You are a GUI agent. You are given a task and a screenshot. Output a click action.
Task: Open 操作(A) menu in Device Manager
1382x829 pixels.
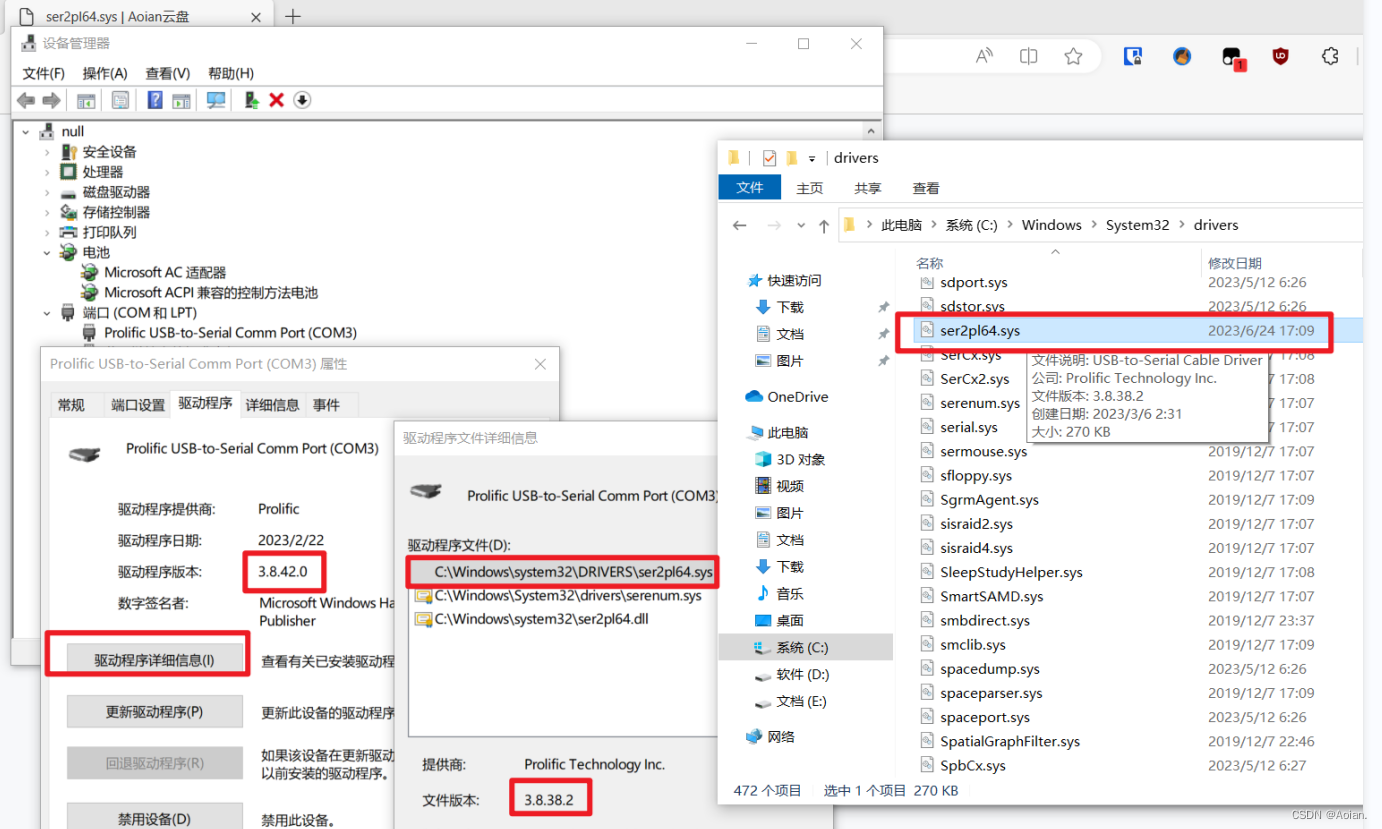pos(105,73)
